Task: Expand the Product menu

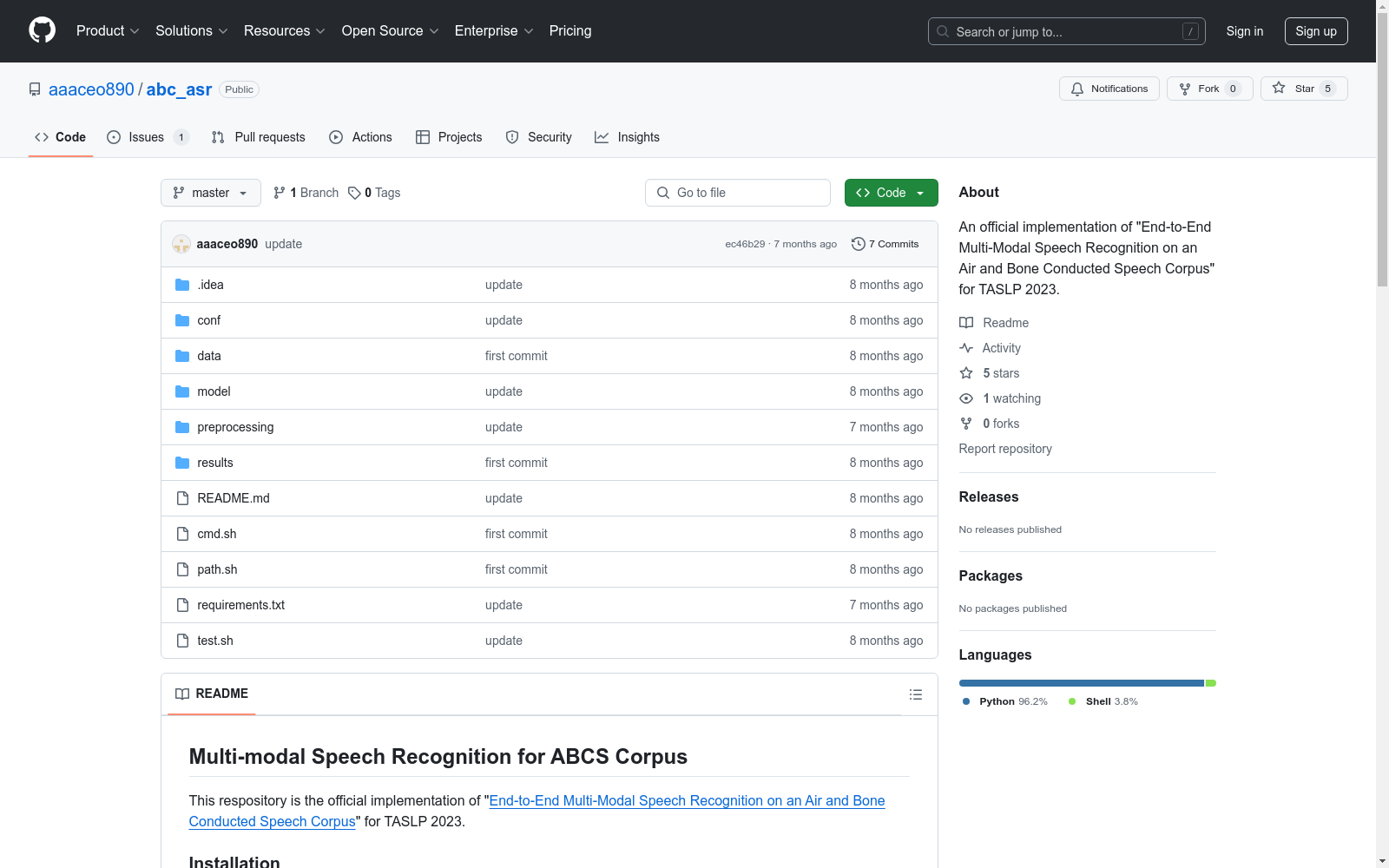Action: (108, 30)
